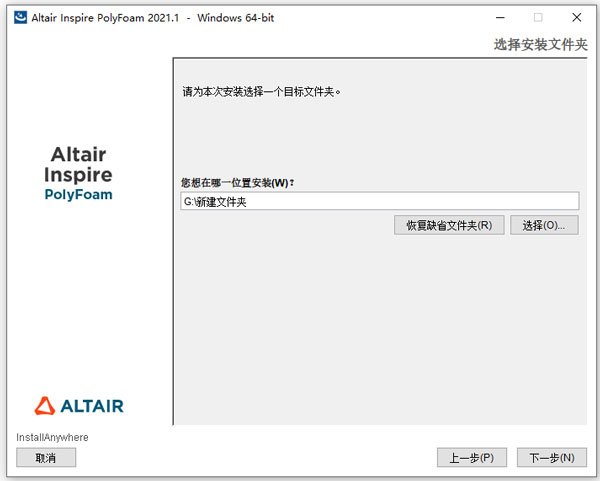
Task: Minimize the installer window
Action: pyautogui.click(x=500, y=18)
